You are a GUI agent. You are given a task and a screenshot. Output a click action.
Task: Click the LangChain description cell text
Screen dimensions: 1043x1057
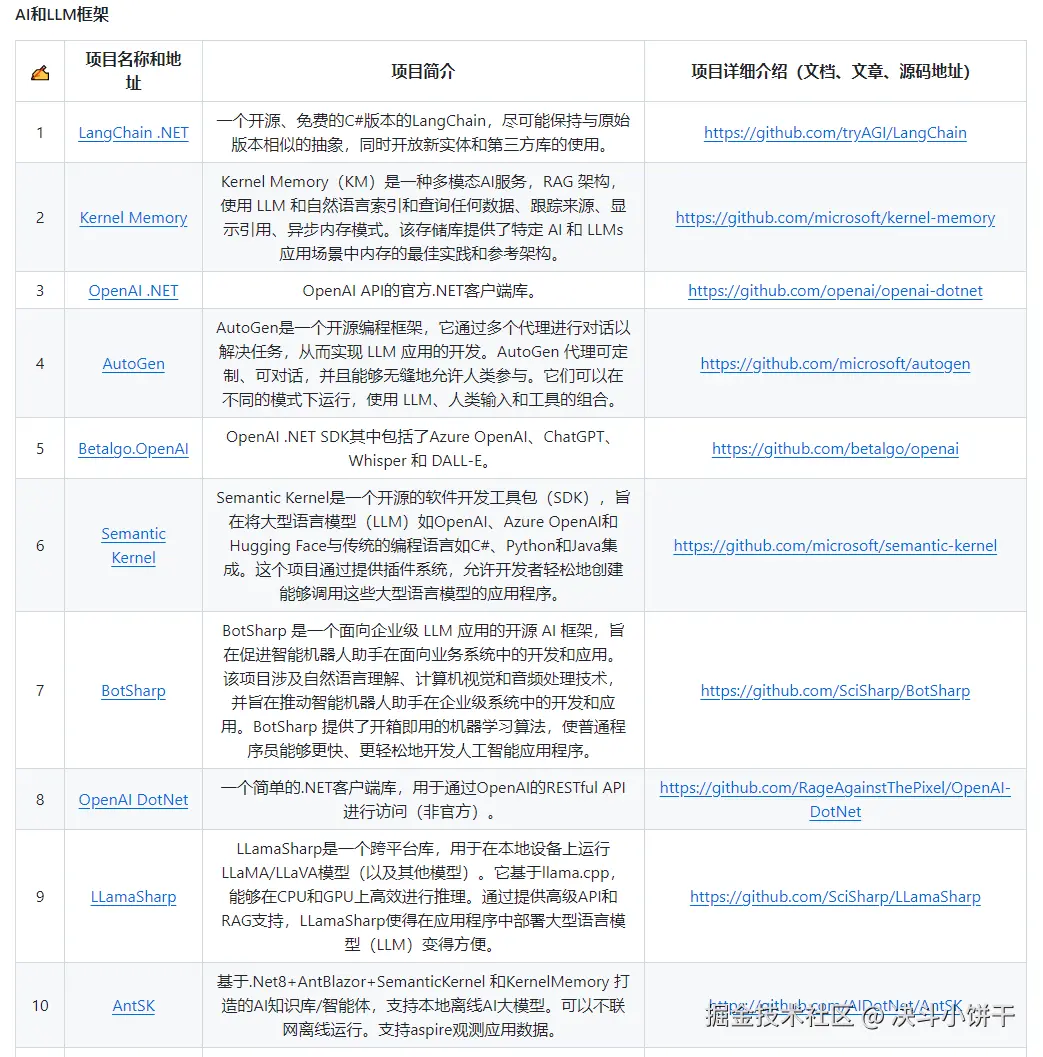(x=423, y=133)
